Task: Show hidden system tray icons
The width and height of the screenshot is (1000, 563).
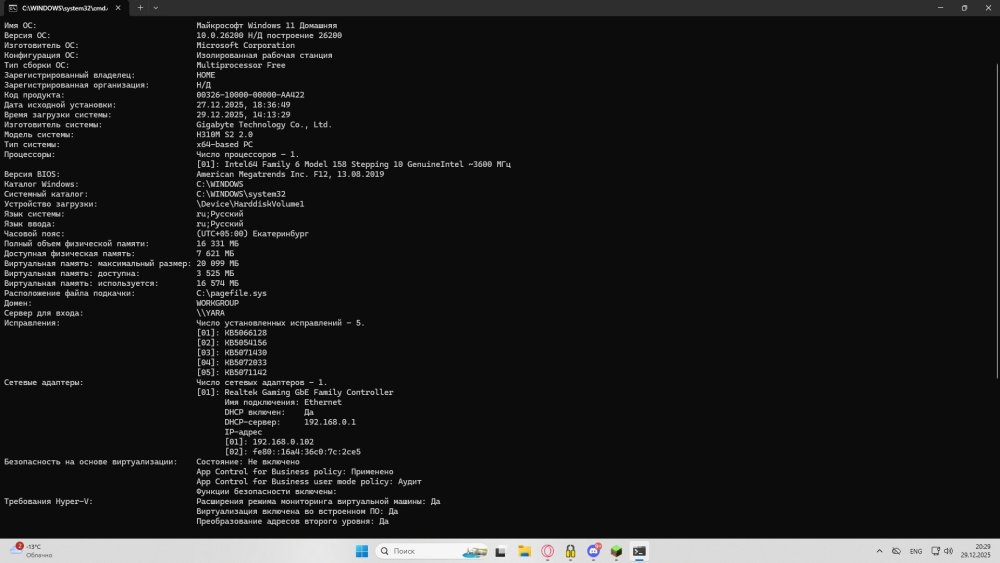Action: (879, 551)
